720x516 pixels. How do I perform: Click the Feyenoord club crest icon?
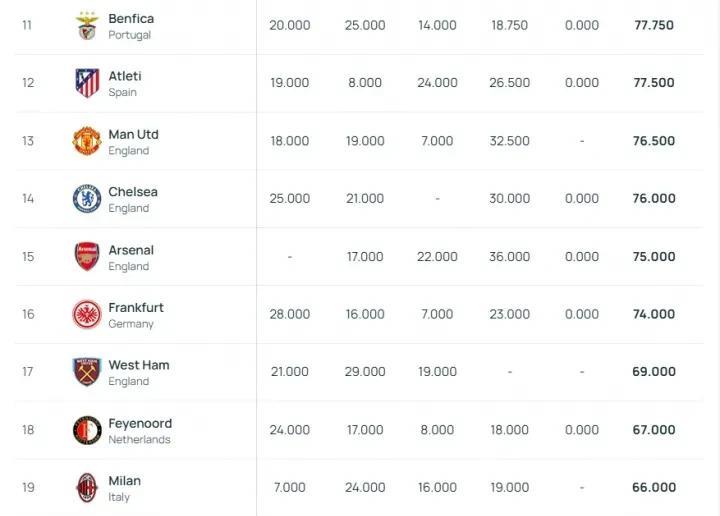(x=87, y=430)
